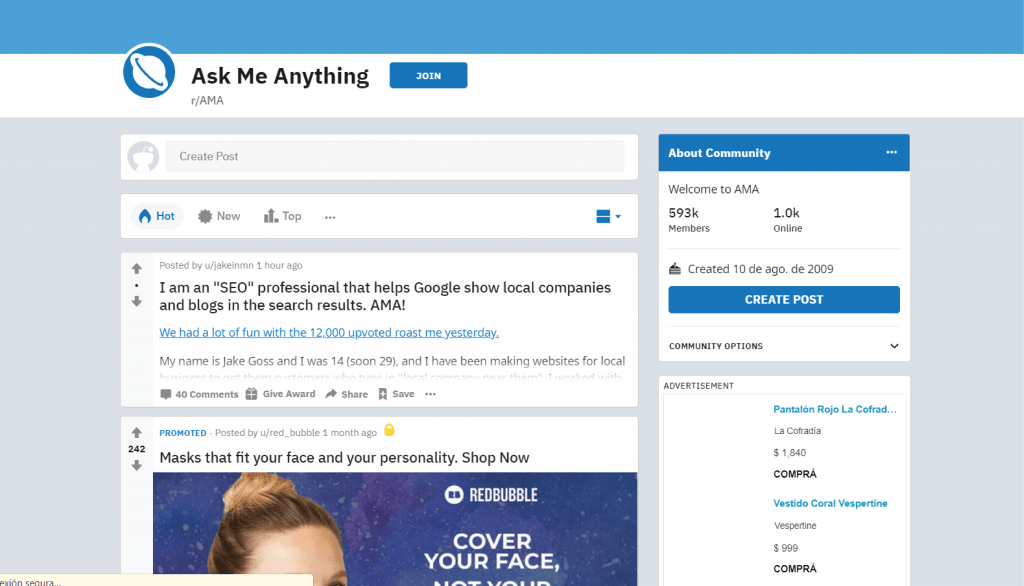Viewport: 1024px width, 586px height.
Task: Open About Community options ellipsis
Action: point(891,152)
